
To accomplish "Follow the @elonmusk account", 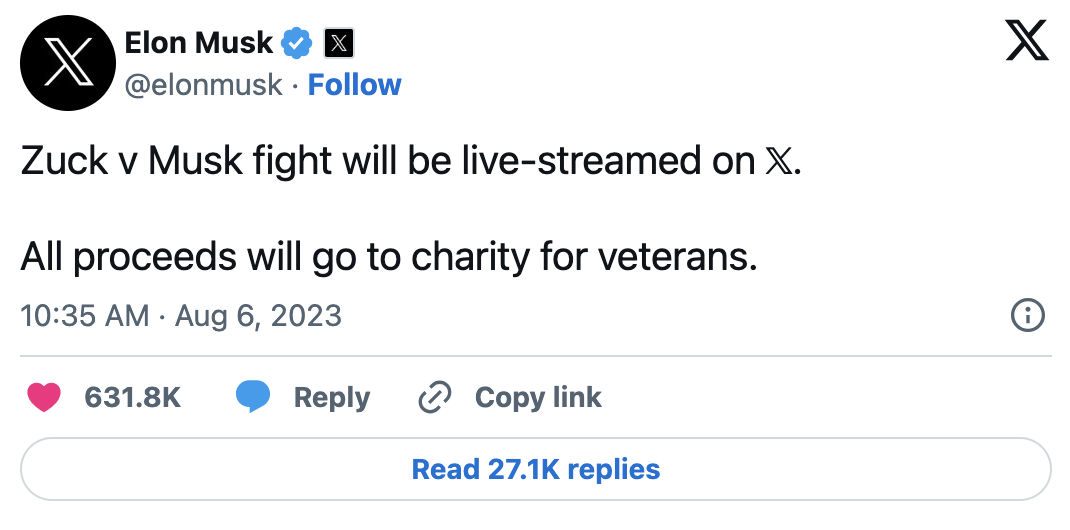I will (354, 85).
